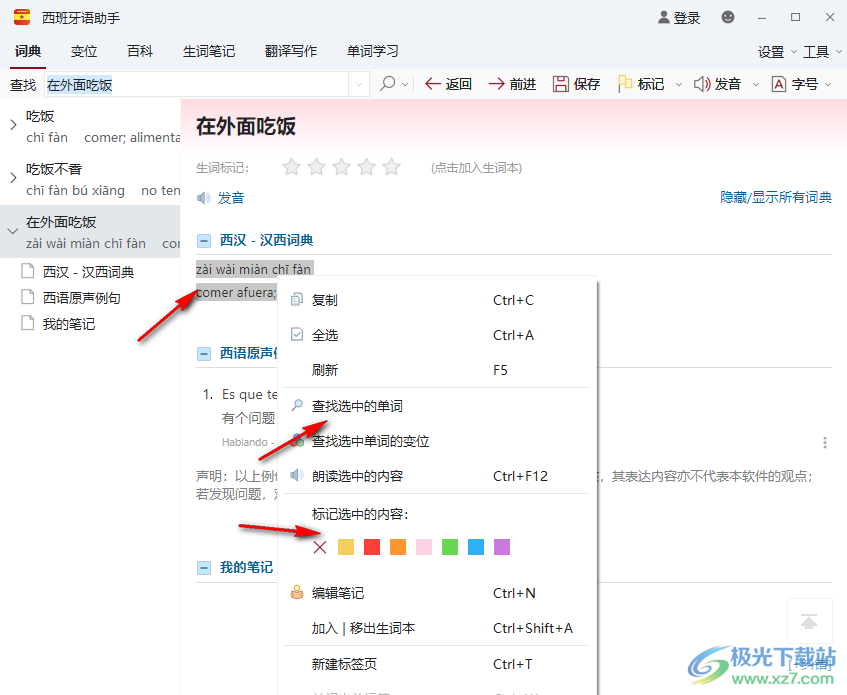Choose 新建标签页
Image resolution: width=847 pixels, height=695 pixels.
click(x=436, y=664)
